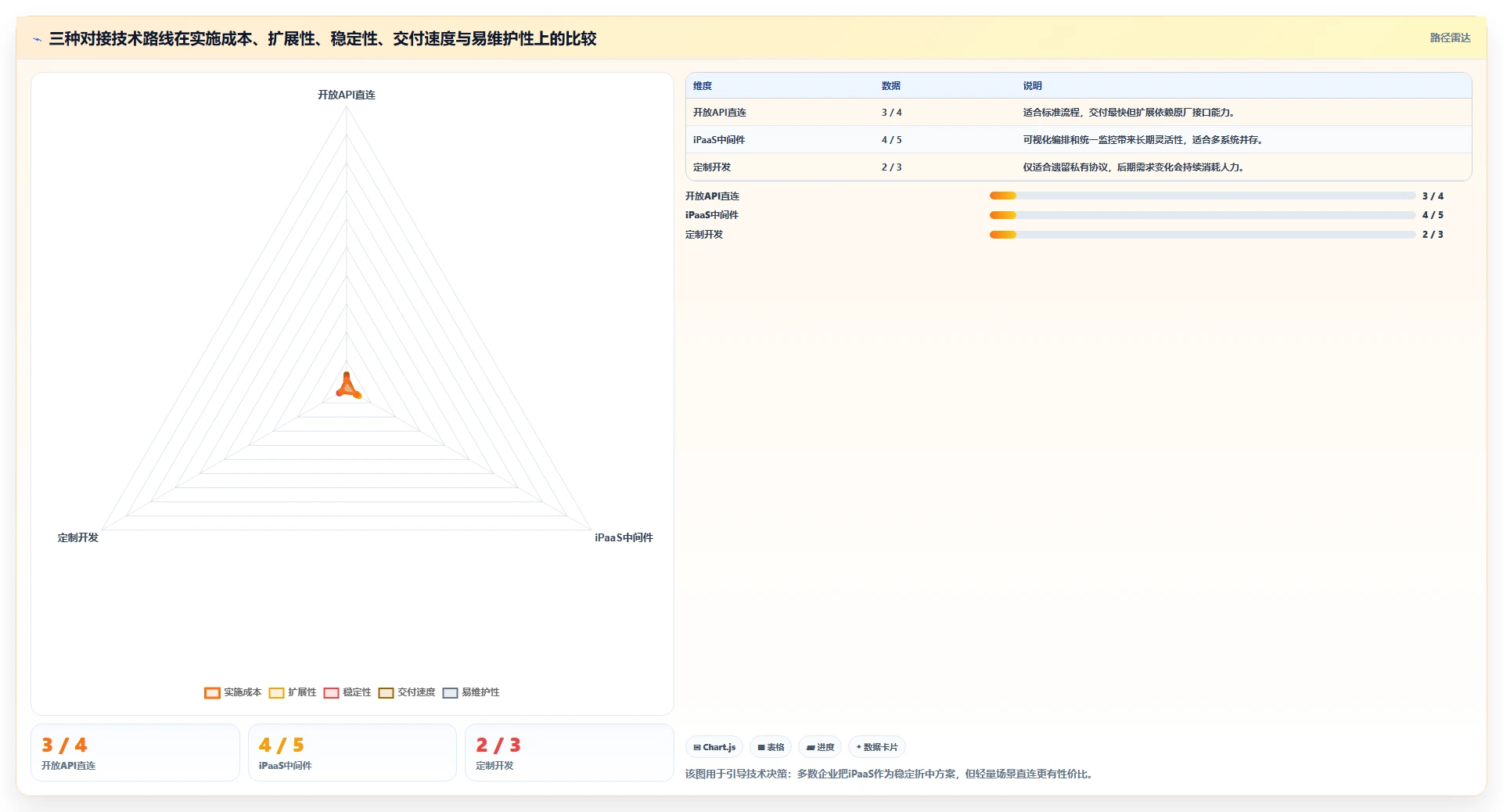Click the 定制开发 radar axis label

click(78, 537)
